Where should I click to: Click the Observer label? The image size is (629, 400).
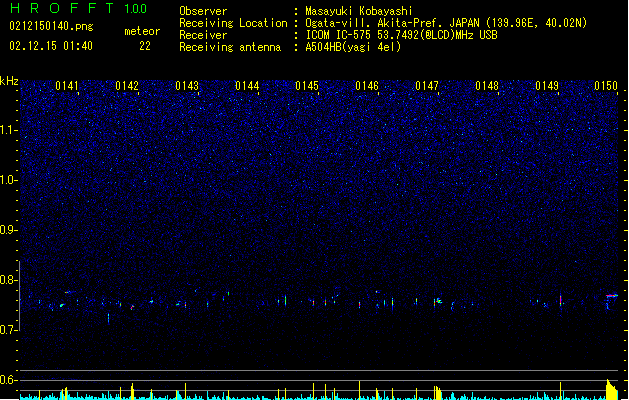203,11
